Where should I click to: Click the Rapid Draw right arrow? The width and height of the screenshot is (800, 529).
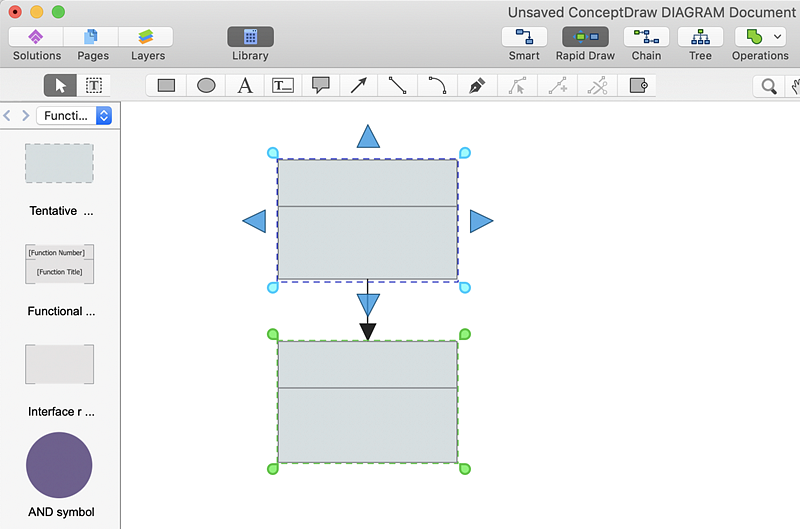pyautogui.click(x=481, y=221)
